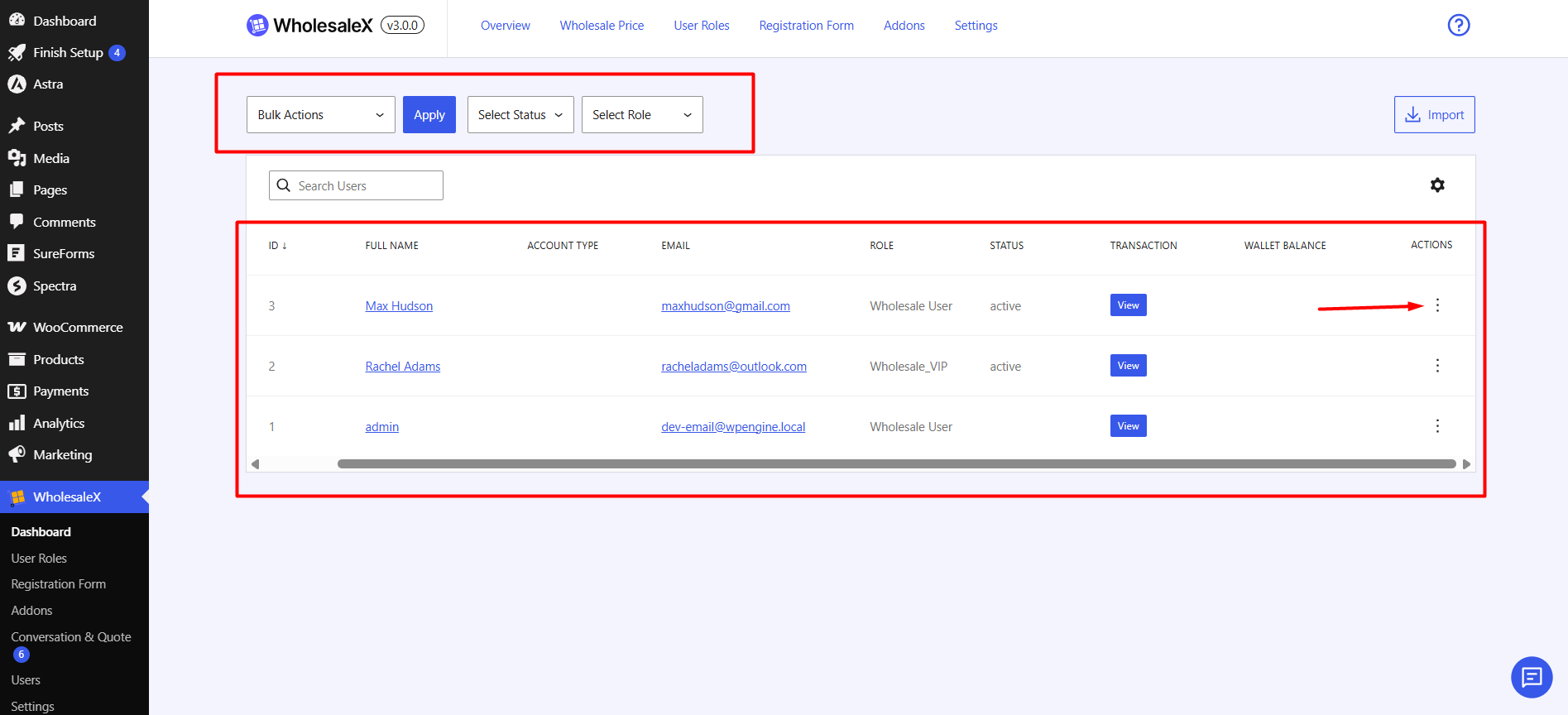Open actions menu for Max Hudson
This screenshot has height=715, width=1568.
tap(1437, 305)
